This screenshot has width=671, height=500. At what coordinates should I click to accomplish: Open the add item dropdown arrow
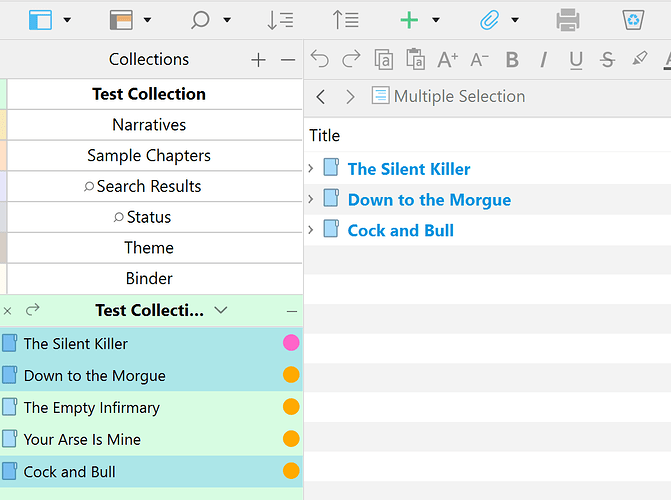[436, 20]
